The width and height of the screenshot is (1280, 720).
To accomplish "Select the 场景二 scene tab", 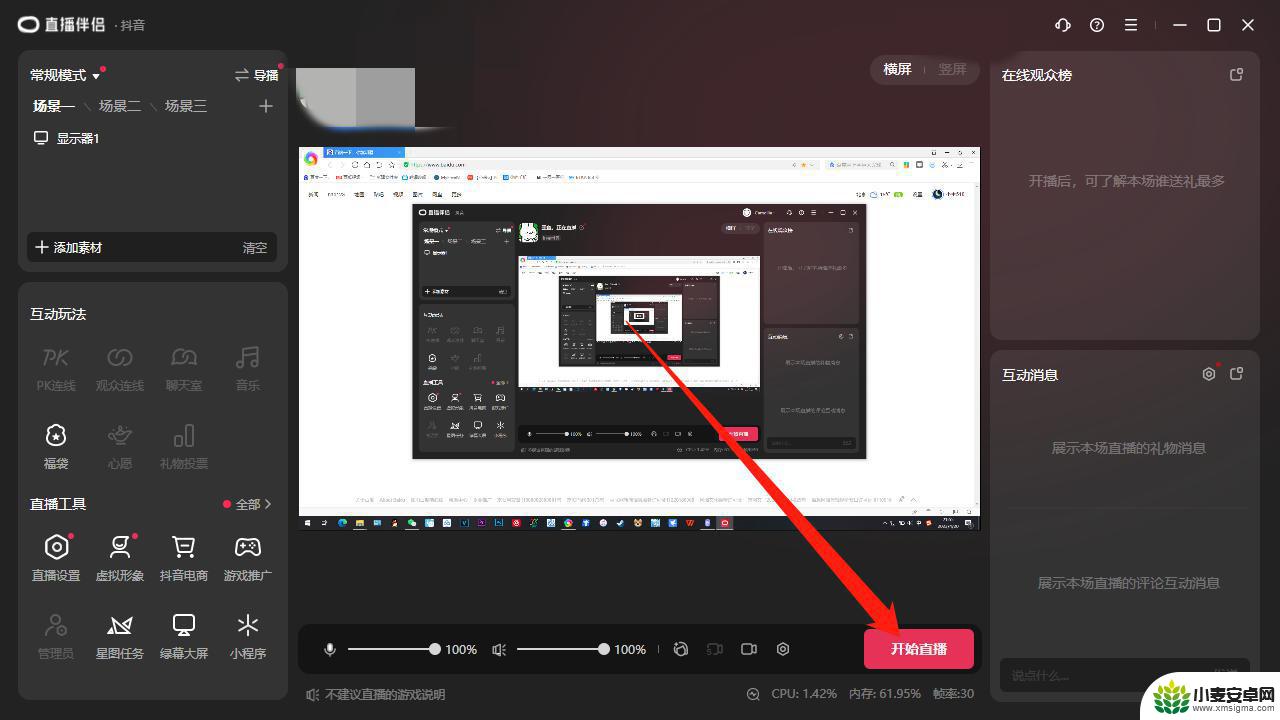I will (120, 106).
